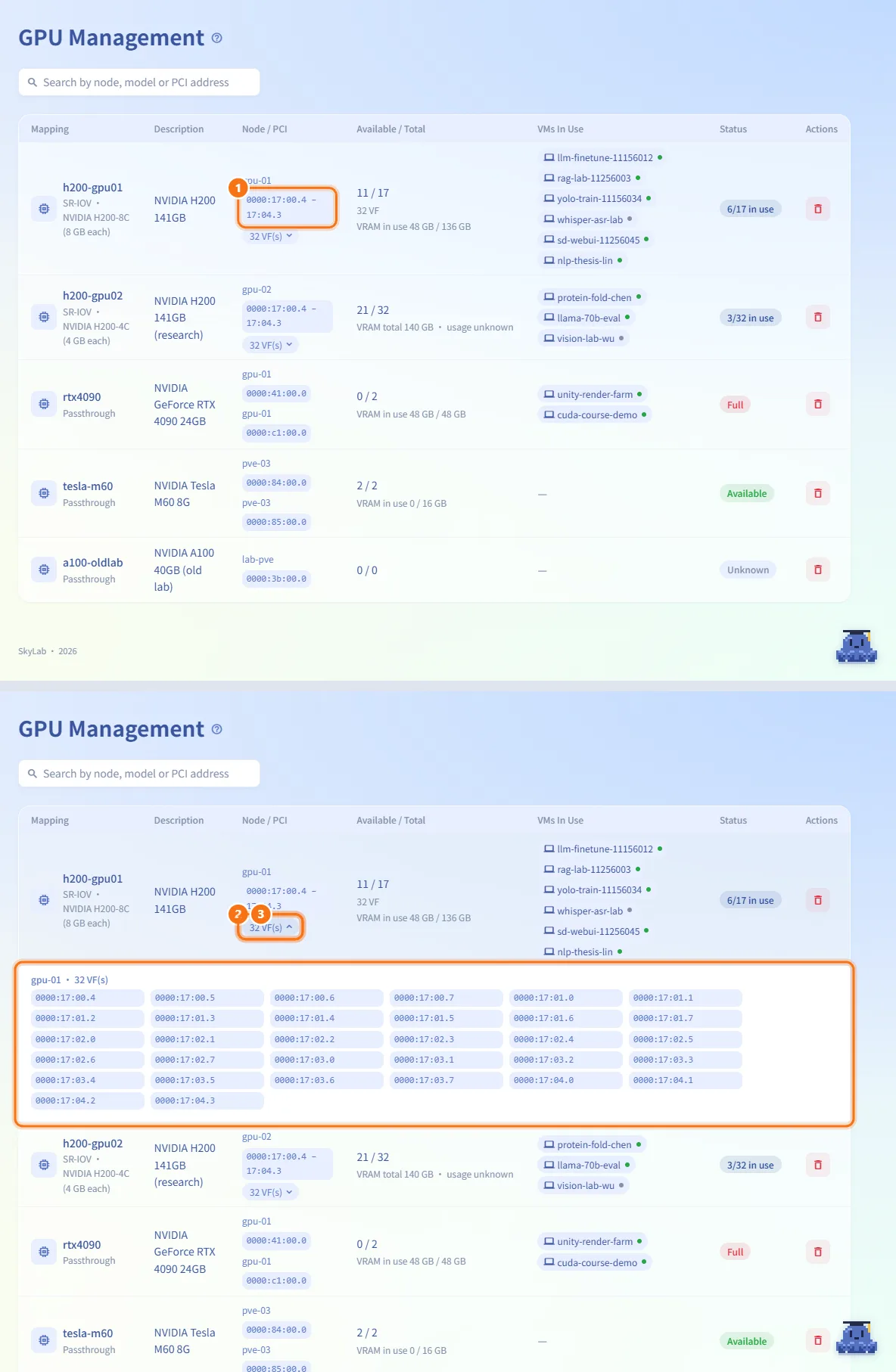This screenshot has height=1372, width=896.
Task: Click rtx4090 chip icon in expanded lower view
Action: [44, 1252]
